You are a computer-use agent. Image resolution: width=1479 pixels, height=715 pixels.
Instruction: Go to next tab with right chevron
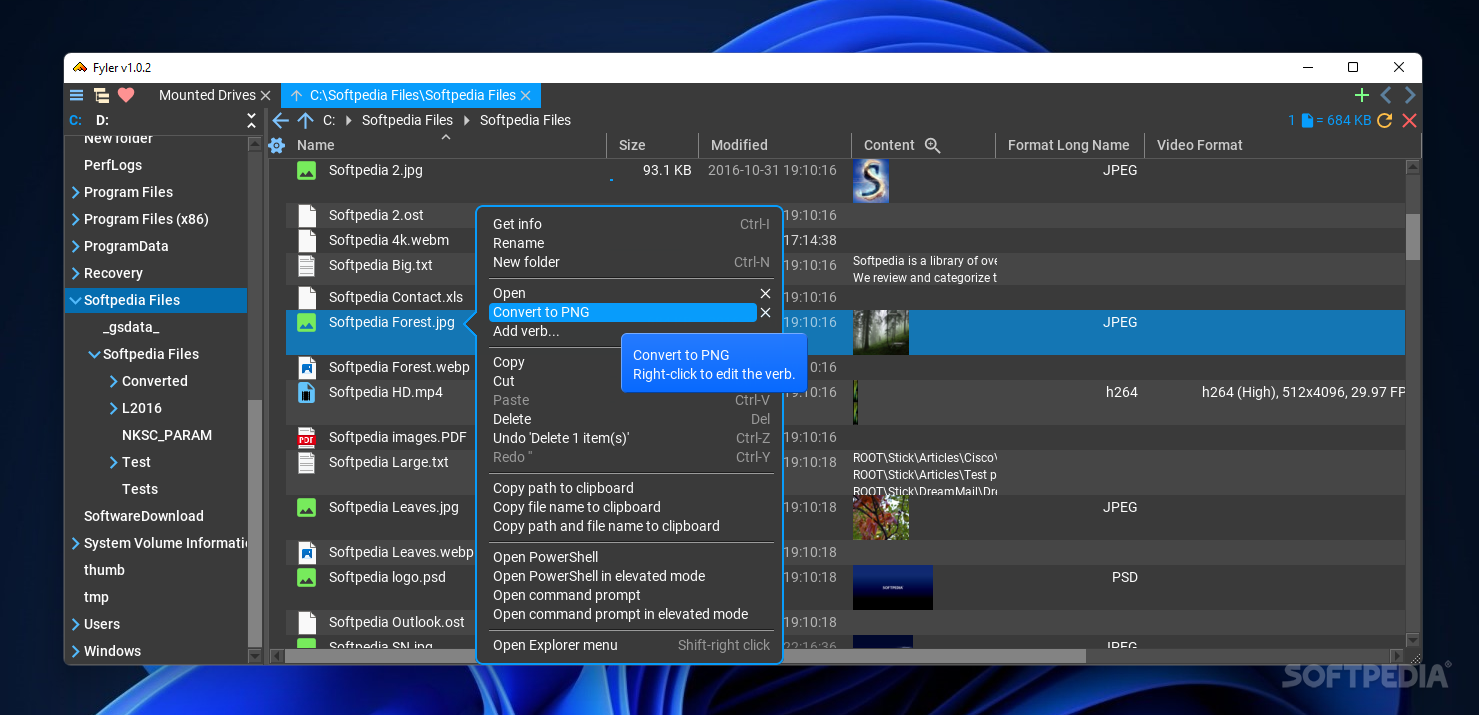click(x=1410, y=95)
